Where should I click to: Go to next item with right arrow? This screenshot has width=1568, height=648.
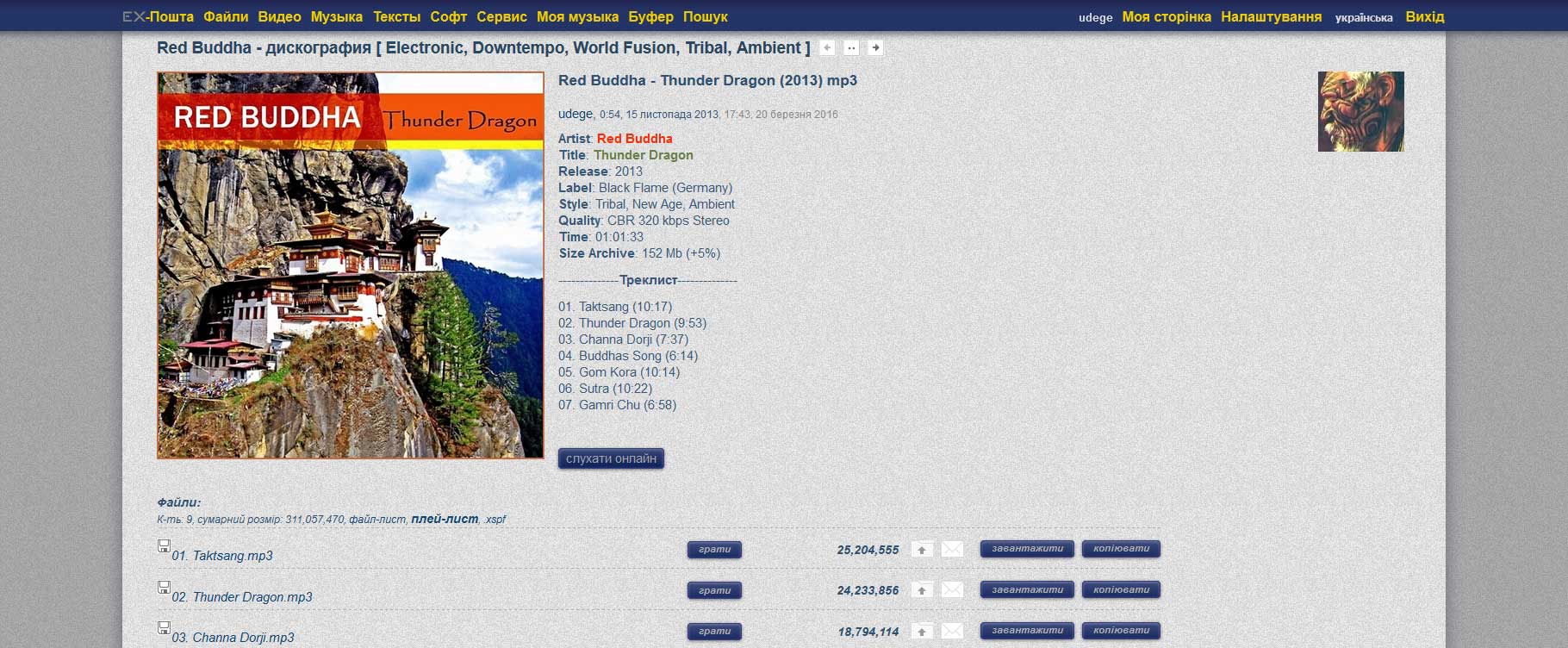pyautogui.click(x=875, y=47)
